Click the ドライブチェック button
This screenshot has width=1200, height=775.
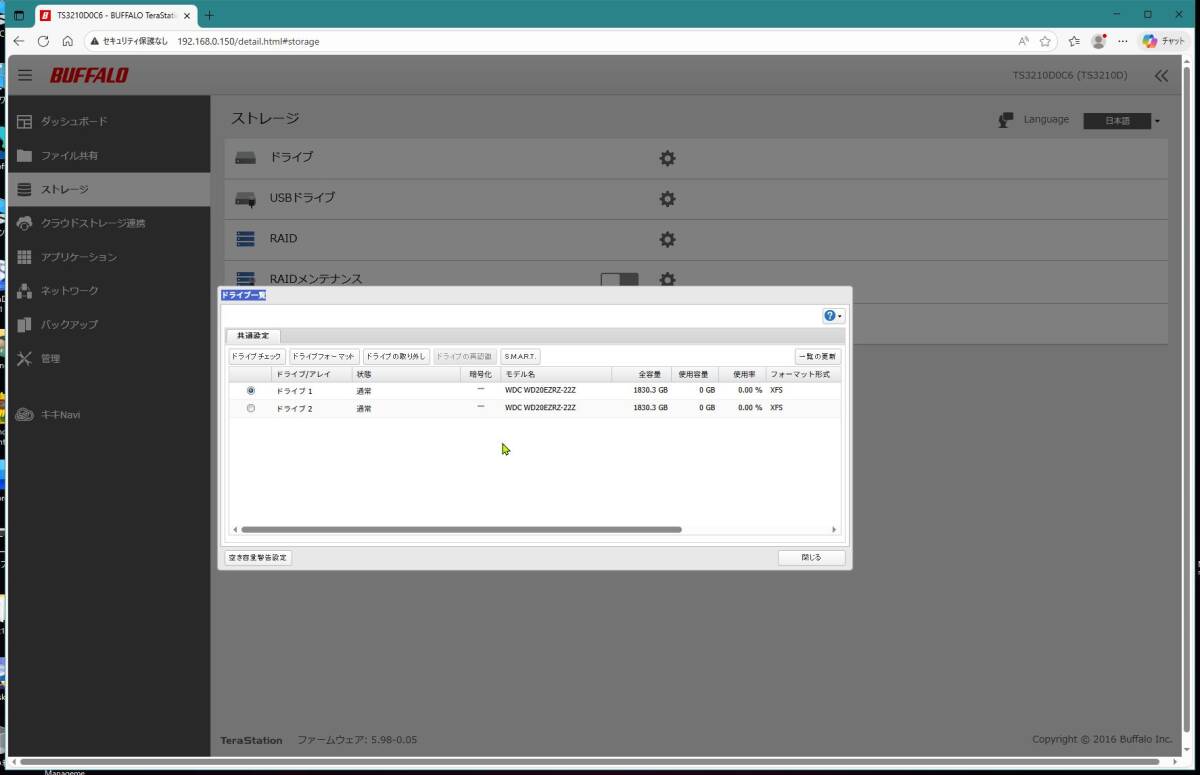(256, 356)
